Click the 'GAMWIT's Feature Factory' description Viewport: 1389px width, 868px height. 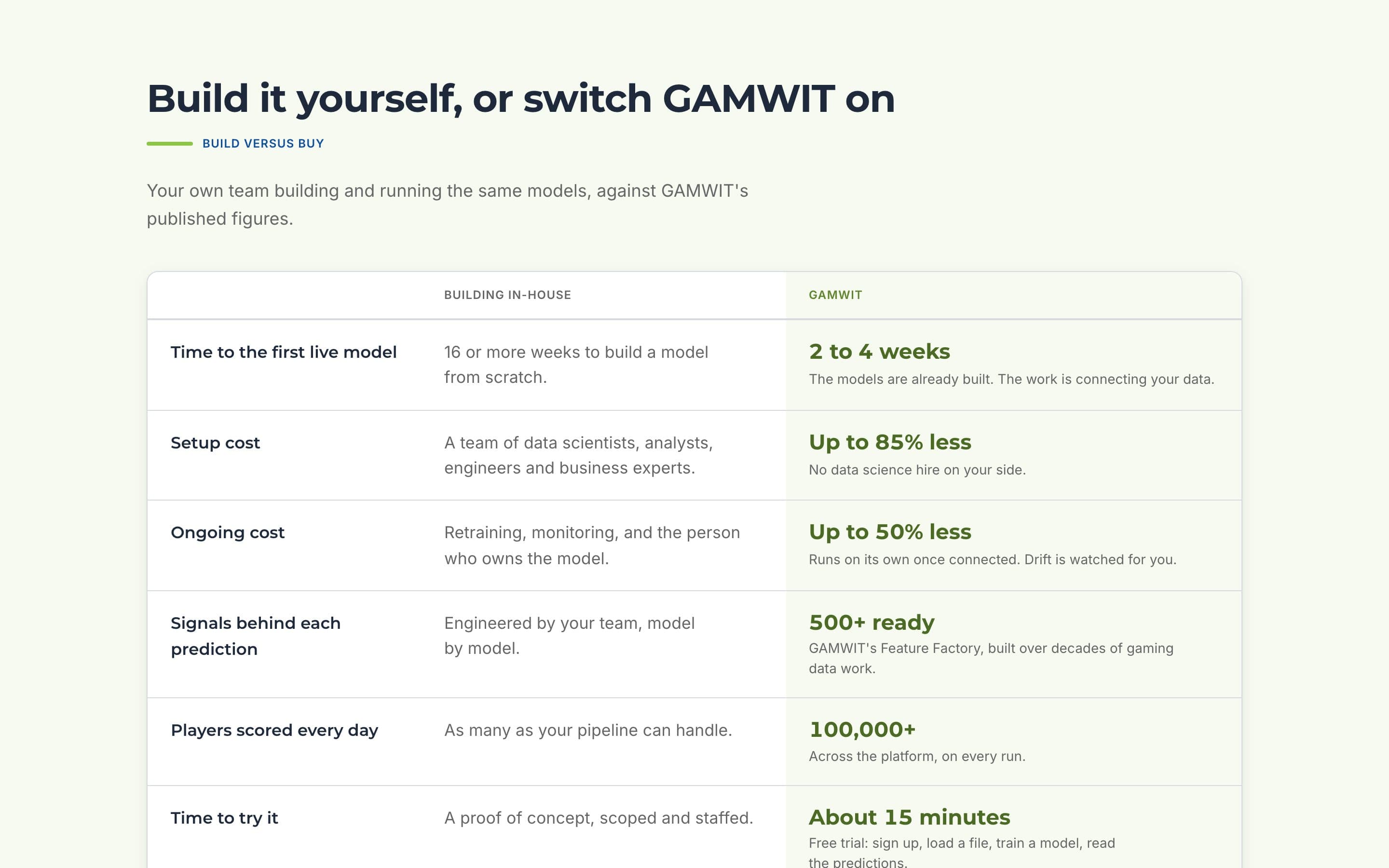(x=991, y=658)
